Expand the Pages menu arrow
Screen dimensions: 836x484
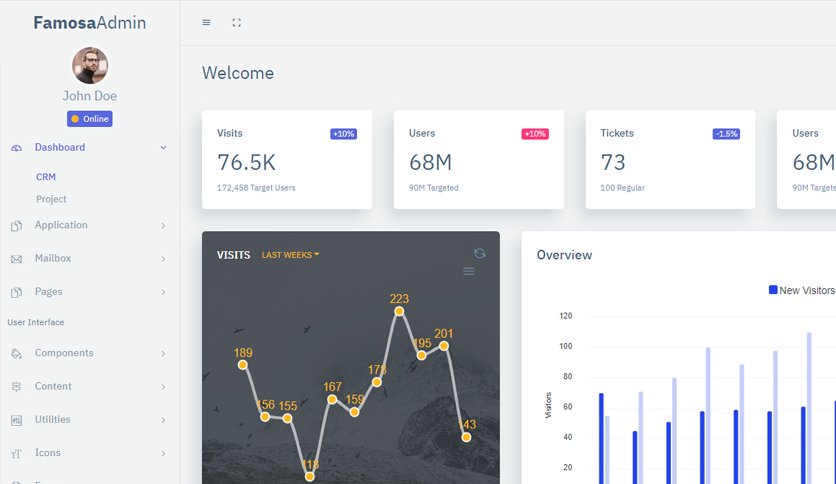163,292
